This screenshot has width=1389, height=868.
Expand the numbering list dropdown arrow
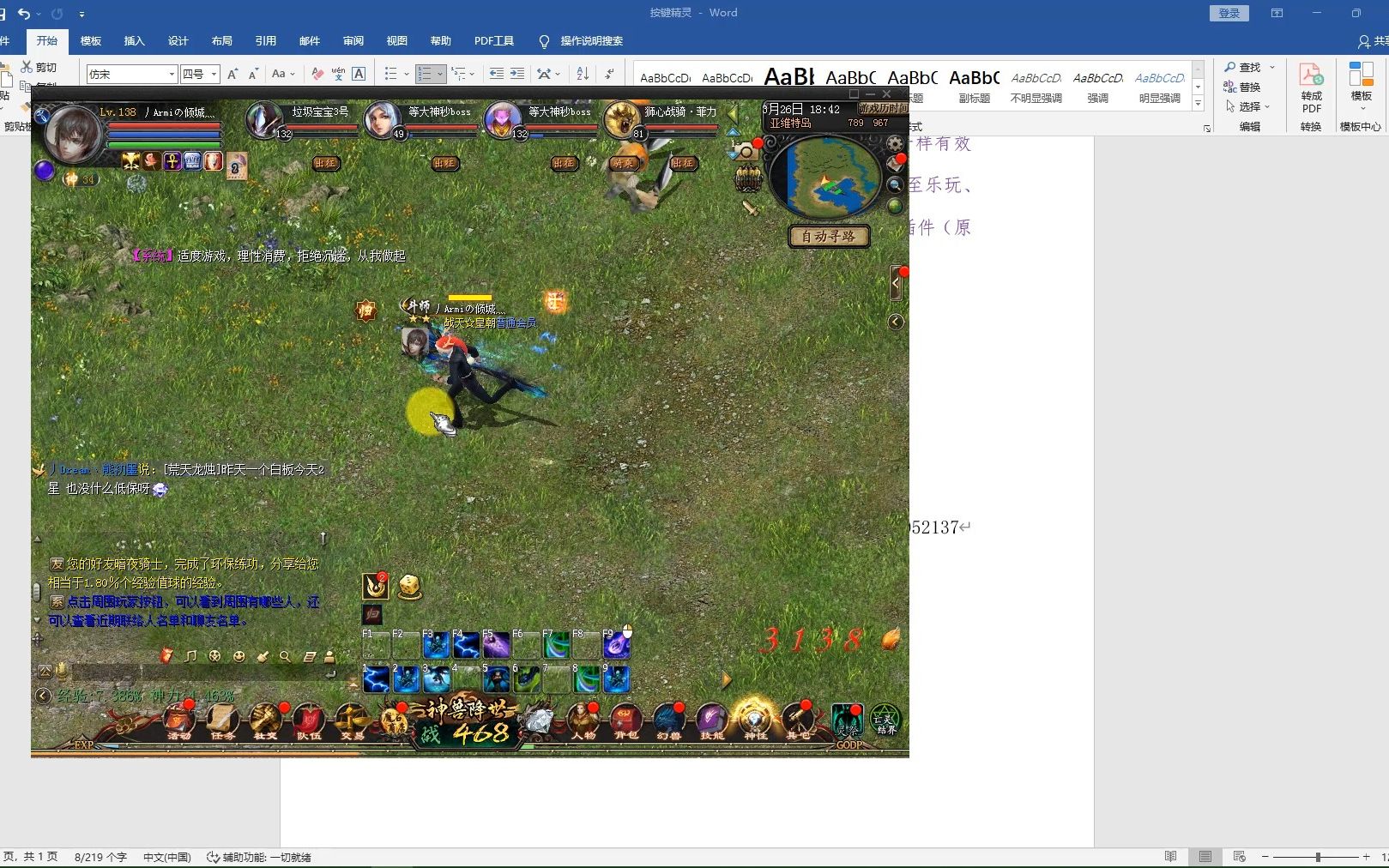click(440, 74)
